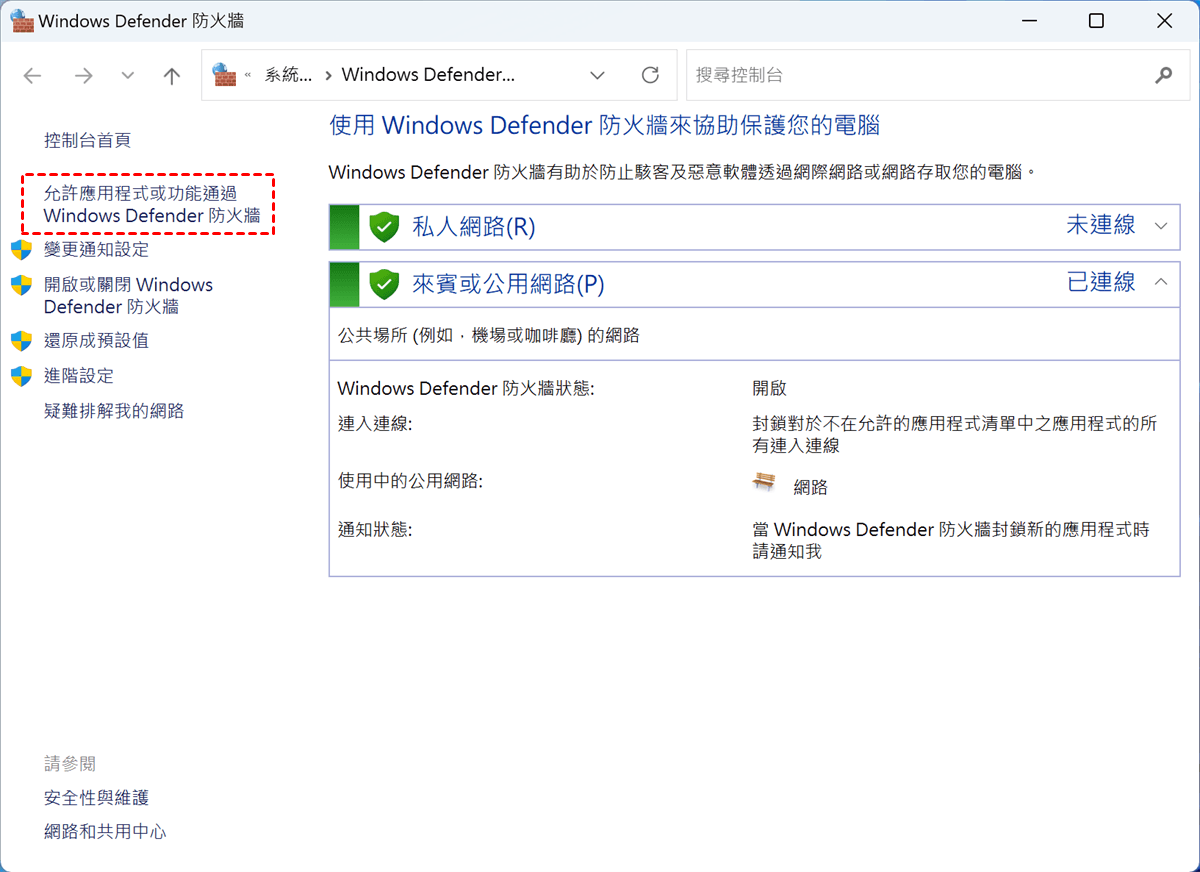Click the 私人網路(R) heading
This screenshot has width=1200, height=872.
[474, 227]
